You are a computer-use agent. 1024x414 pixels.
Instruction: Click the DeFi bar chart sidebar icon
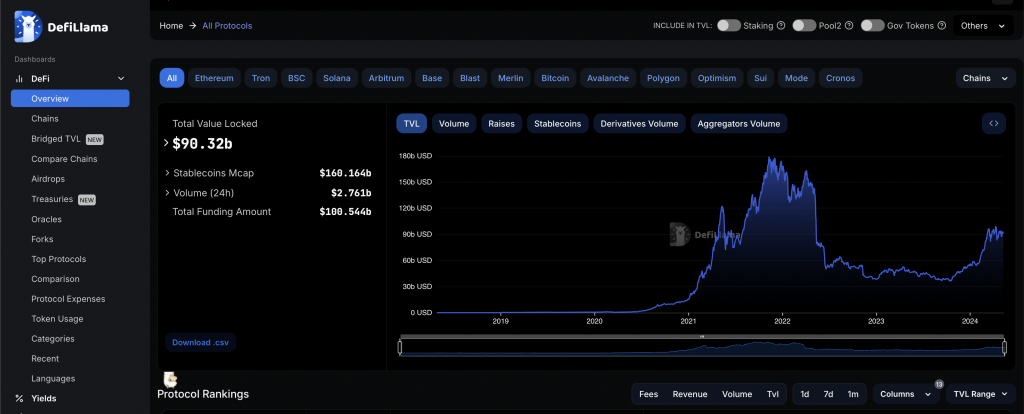(19, 78)
